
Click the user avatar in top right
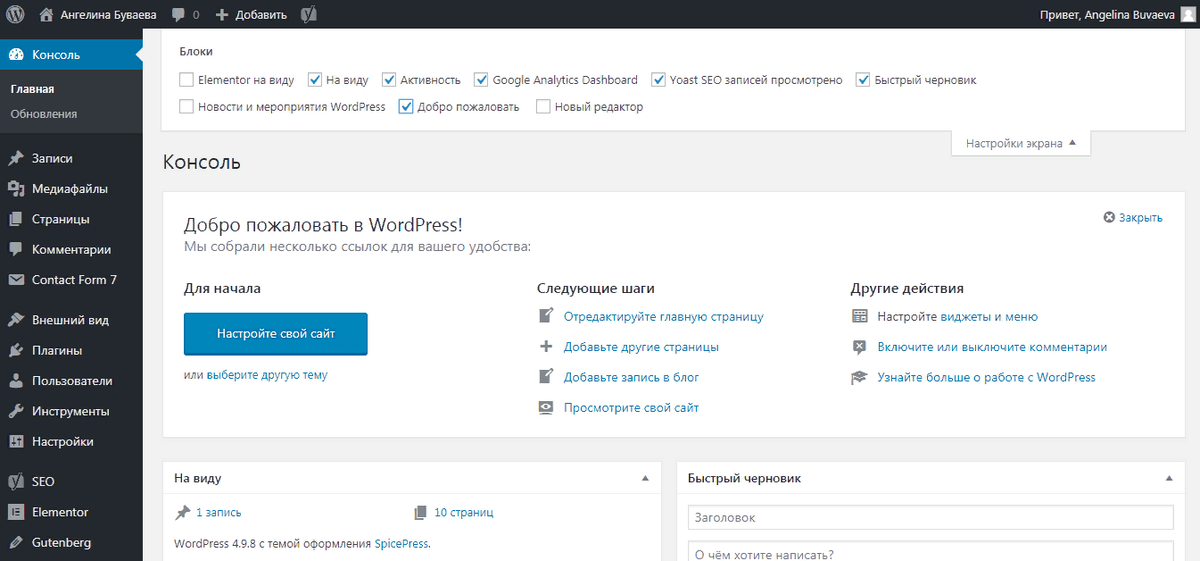1187,15
